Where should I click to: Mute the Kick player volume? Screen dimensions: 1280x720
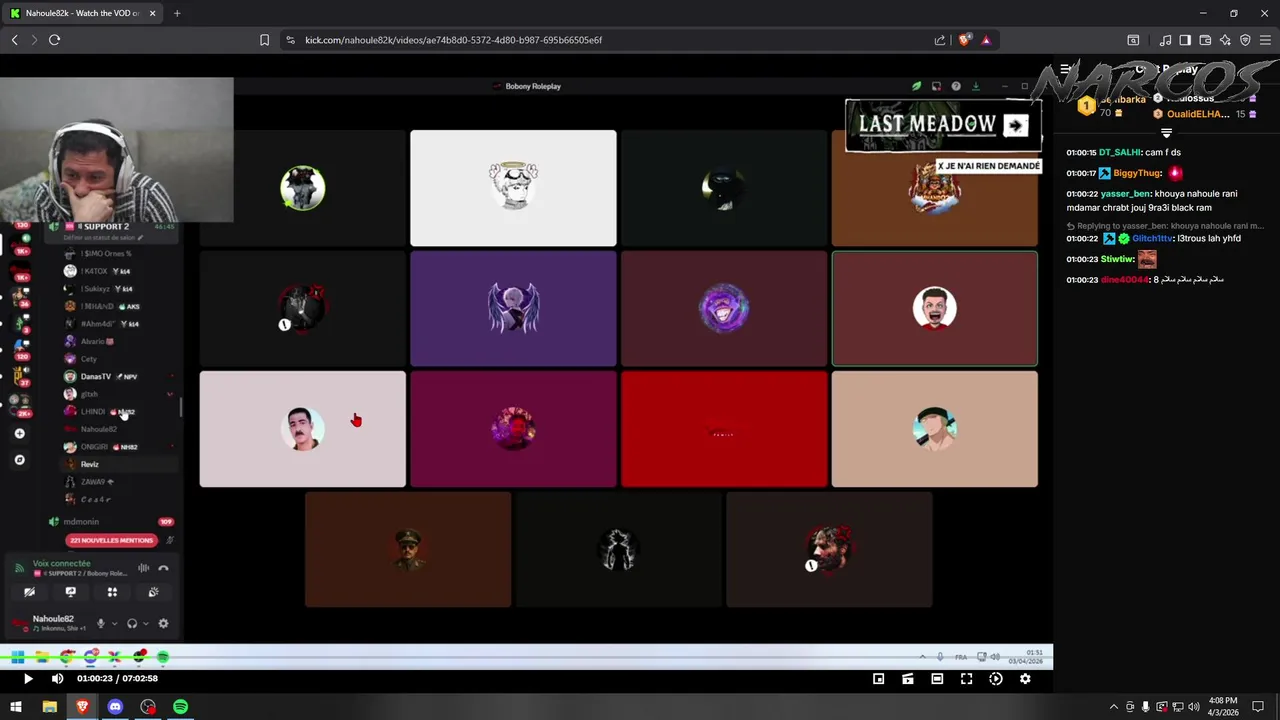pyautogui.click(x=57, y=678)
